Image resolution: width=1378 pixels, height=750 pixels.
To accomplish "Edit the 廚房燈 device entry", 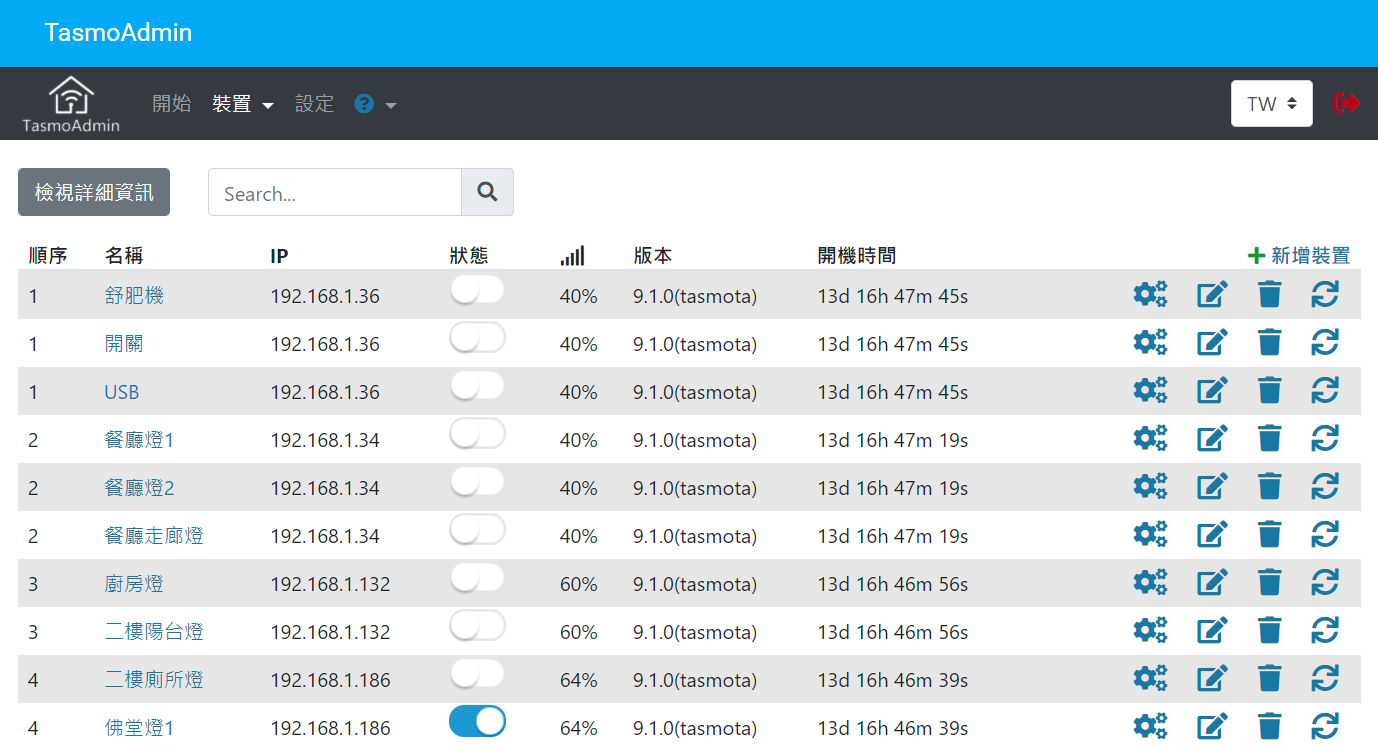I will 1212,582.
